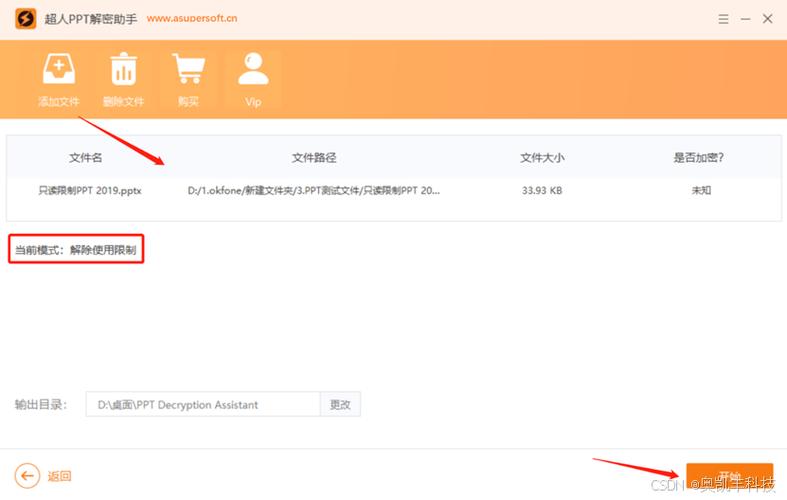This screenshot has width=787, height=500.
Task: Click the output directory path field
Action: coord(203,404)
